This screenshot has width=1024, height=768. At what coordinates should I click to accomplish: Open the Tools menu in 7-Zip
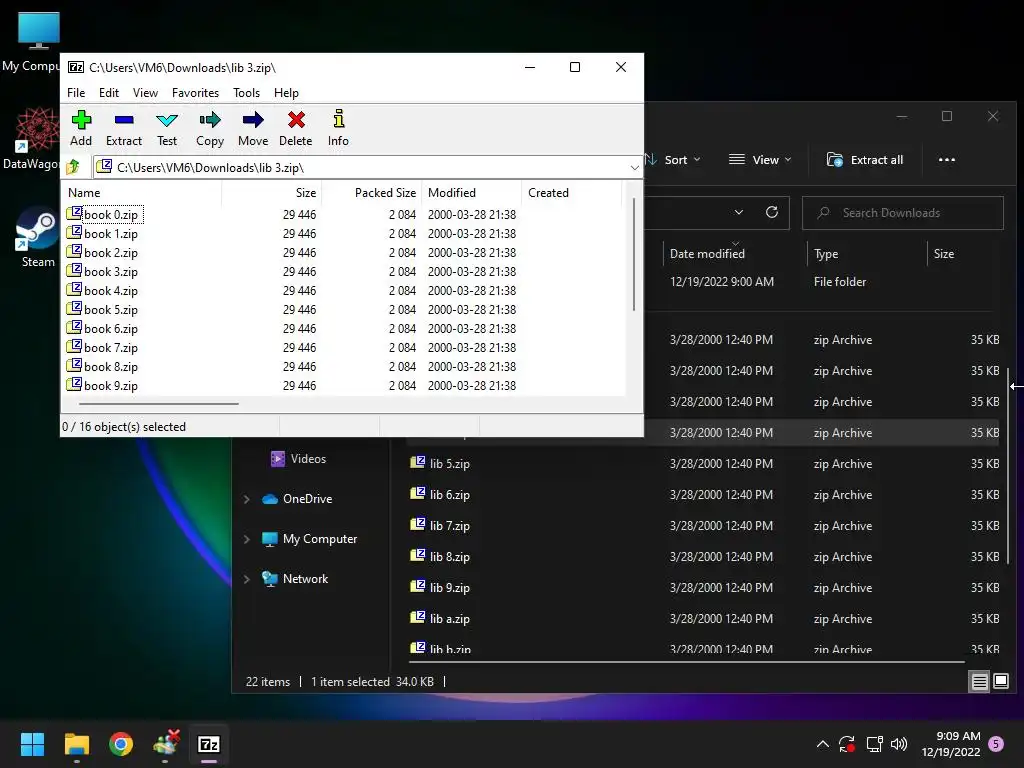[x=246, y=93]
